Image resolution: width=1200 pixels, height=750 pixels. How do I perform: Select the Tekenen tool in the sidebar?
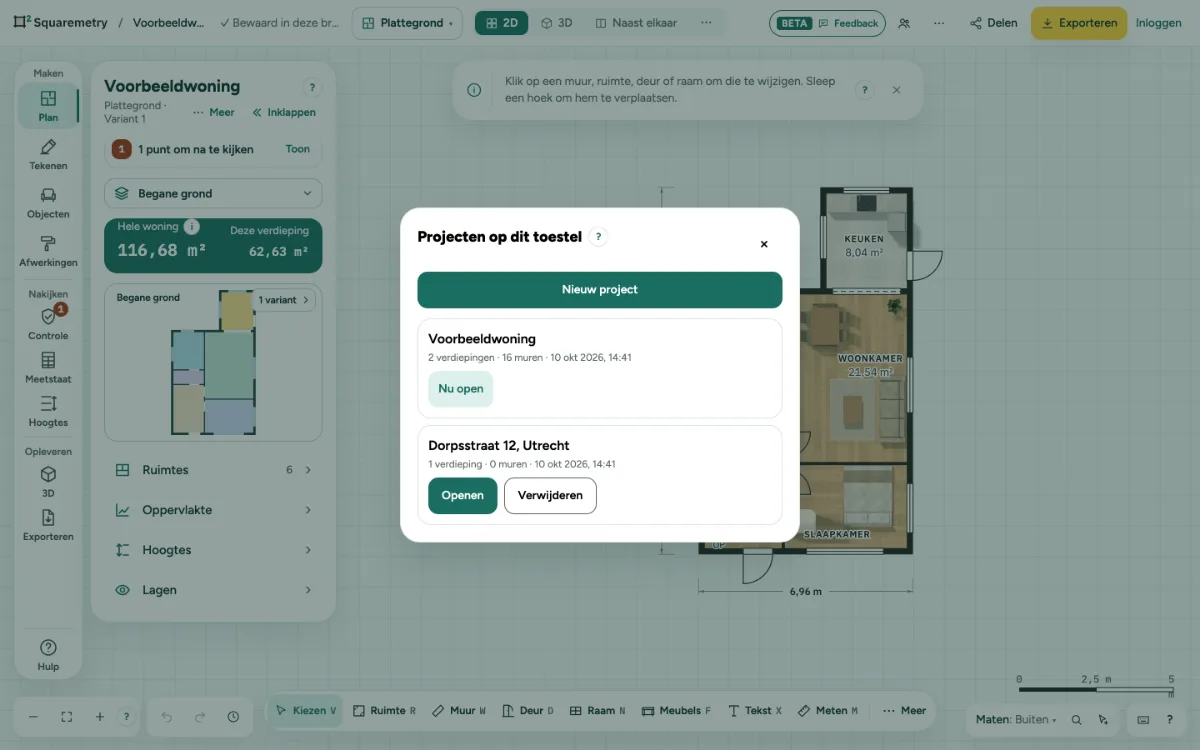48,154
